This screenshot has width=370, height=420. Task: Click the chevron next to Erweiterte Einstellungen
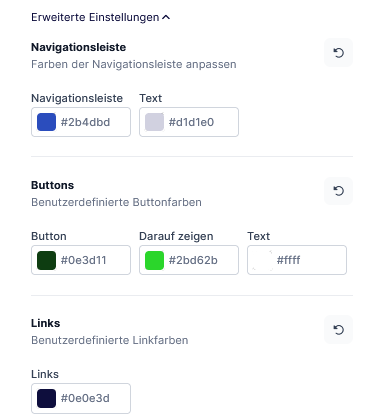tap(166, 17)
